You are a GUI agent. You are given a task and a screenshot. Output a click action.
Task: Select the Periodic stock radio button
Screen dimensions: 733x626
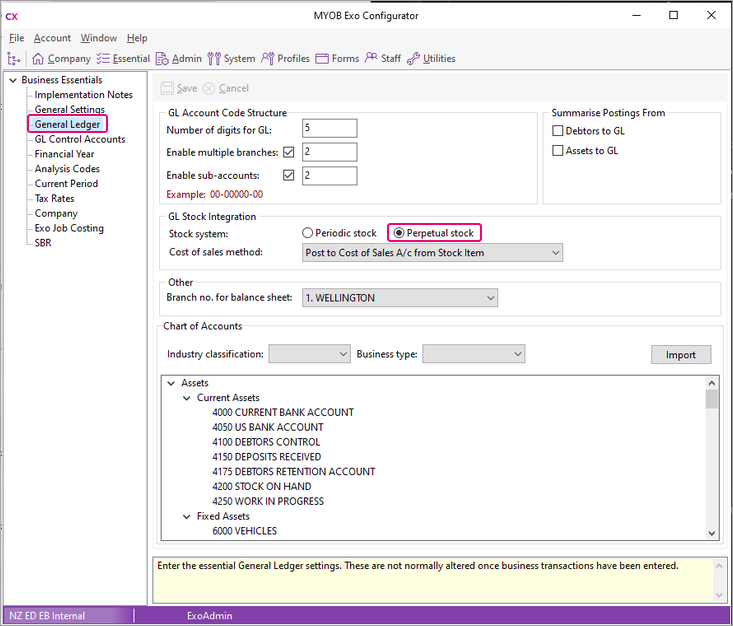pos(308,233)
